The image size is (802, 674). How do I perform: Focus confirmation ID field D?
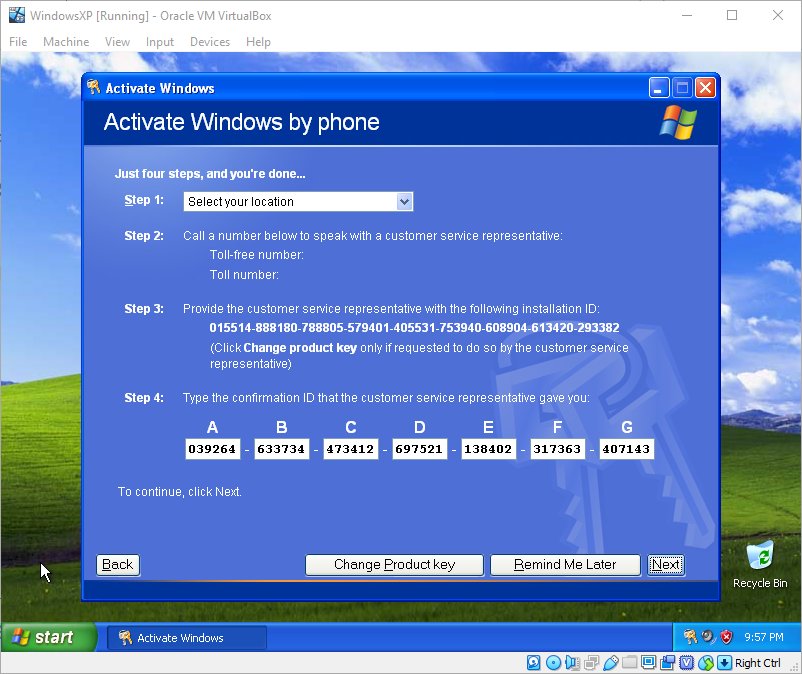419,449
